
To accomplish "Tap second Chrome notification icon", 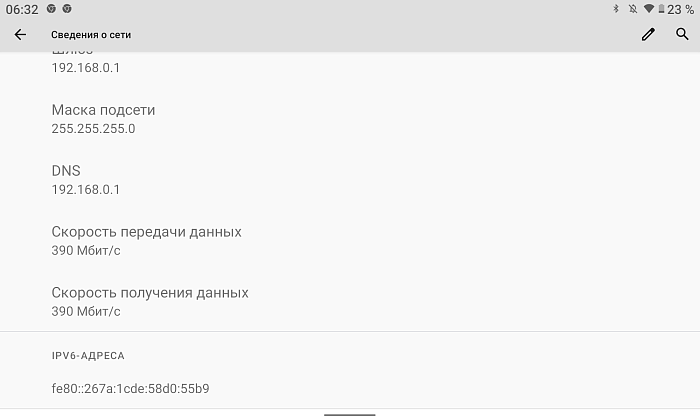I will (67, 8).
